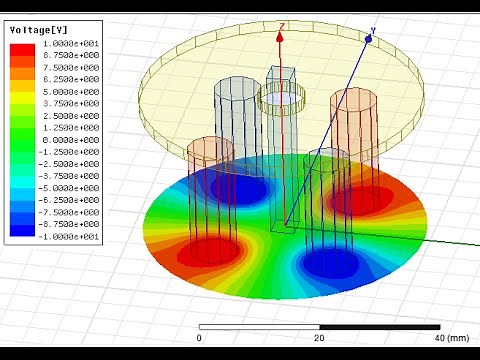This screenshot has width=480, height=360.
Task: Select the -7.5000e+000 legend value
Action: [69, 212]
